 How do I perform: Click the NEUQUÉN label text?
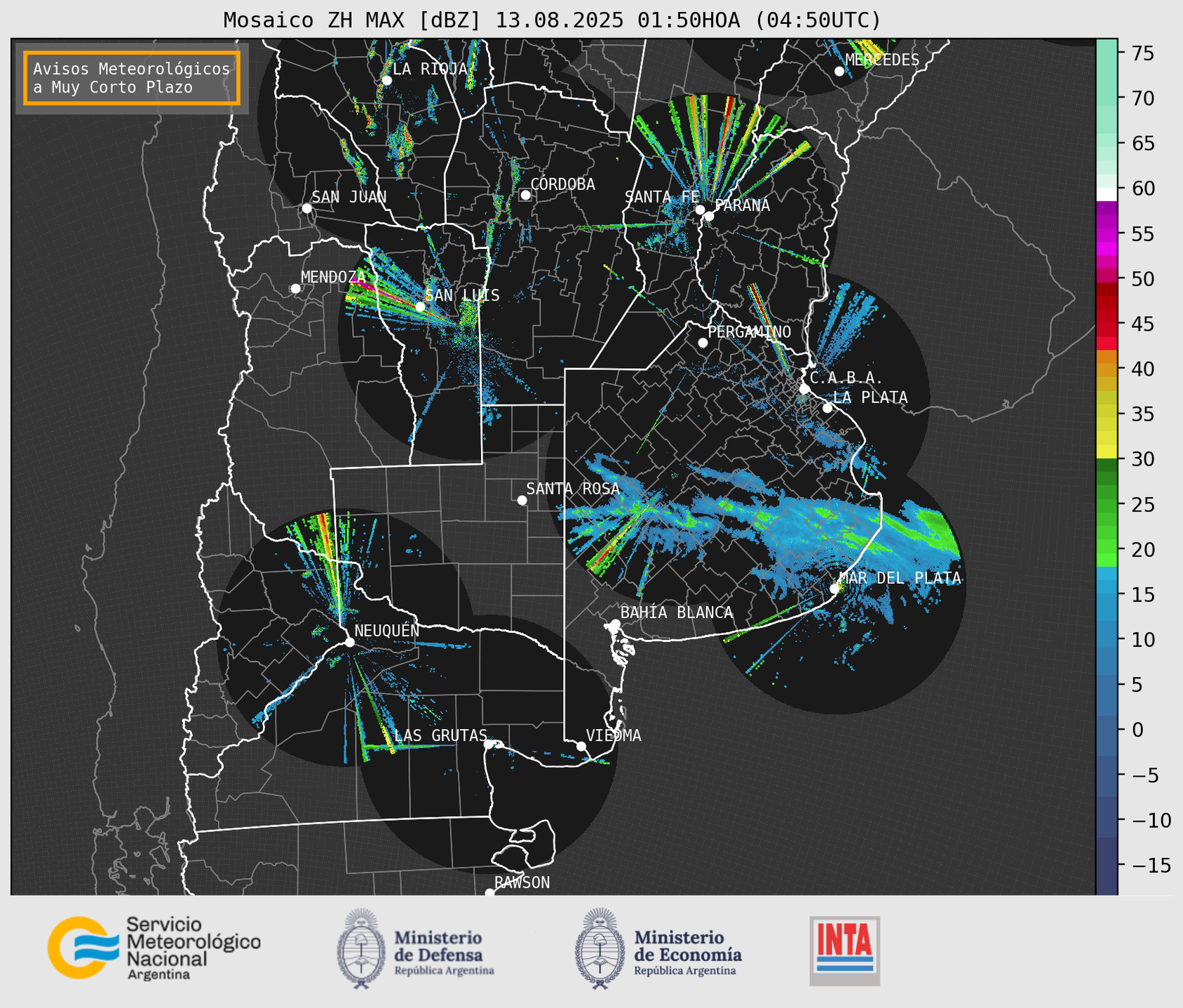click(x=386, y=631)
